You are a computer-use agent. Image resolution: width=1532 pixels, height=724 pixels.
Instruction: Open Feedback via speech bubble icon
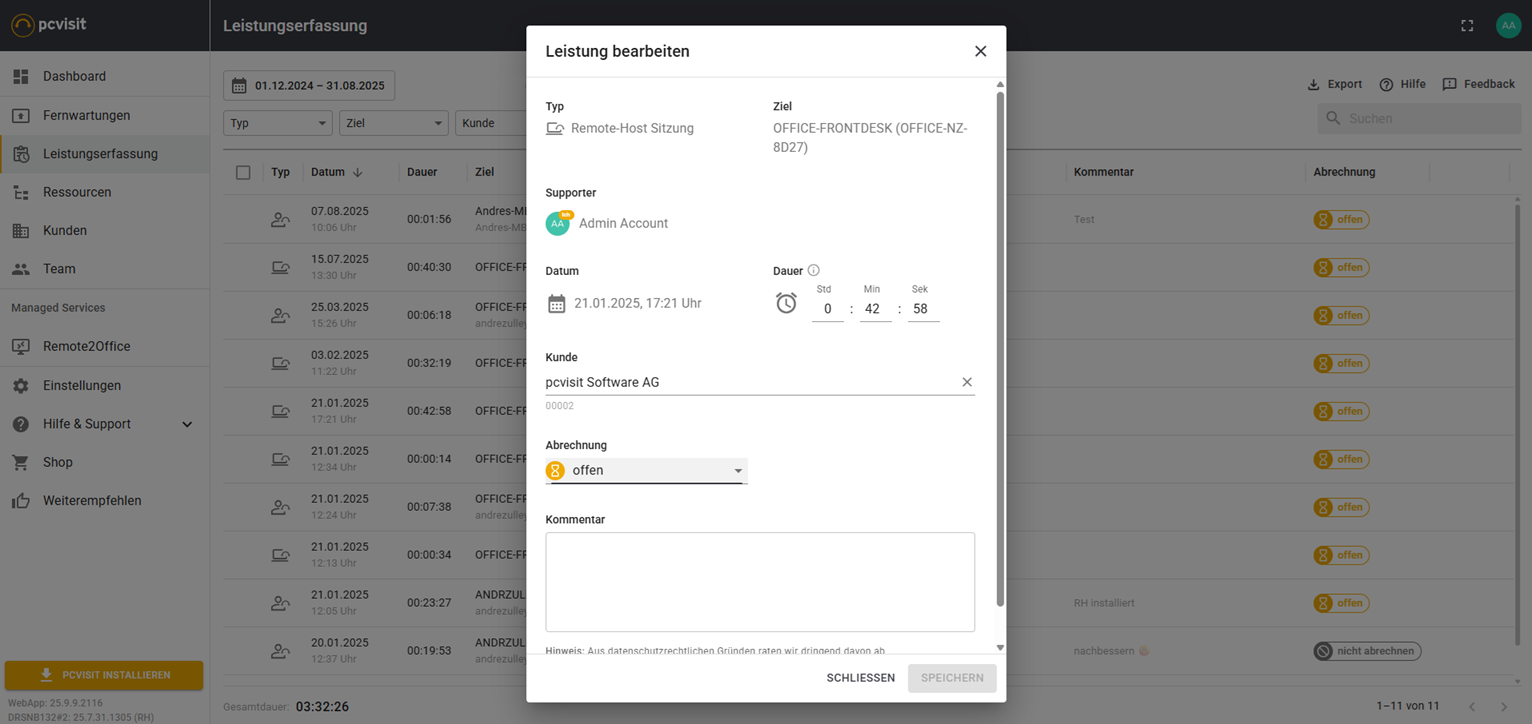point(1450,85)
